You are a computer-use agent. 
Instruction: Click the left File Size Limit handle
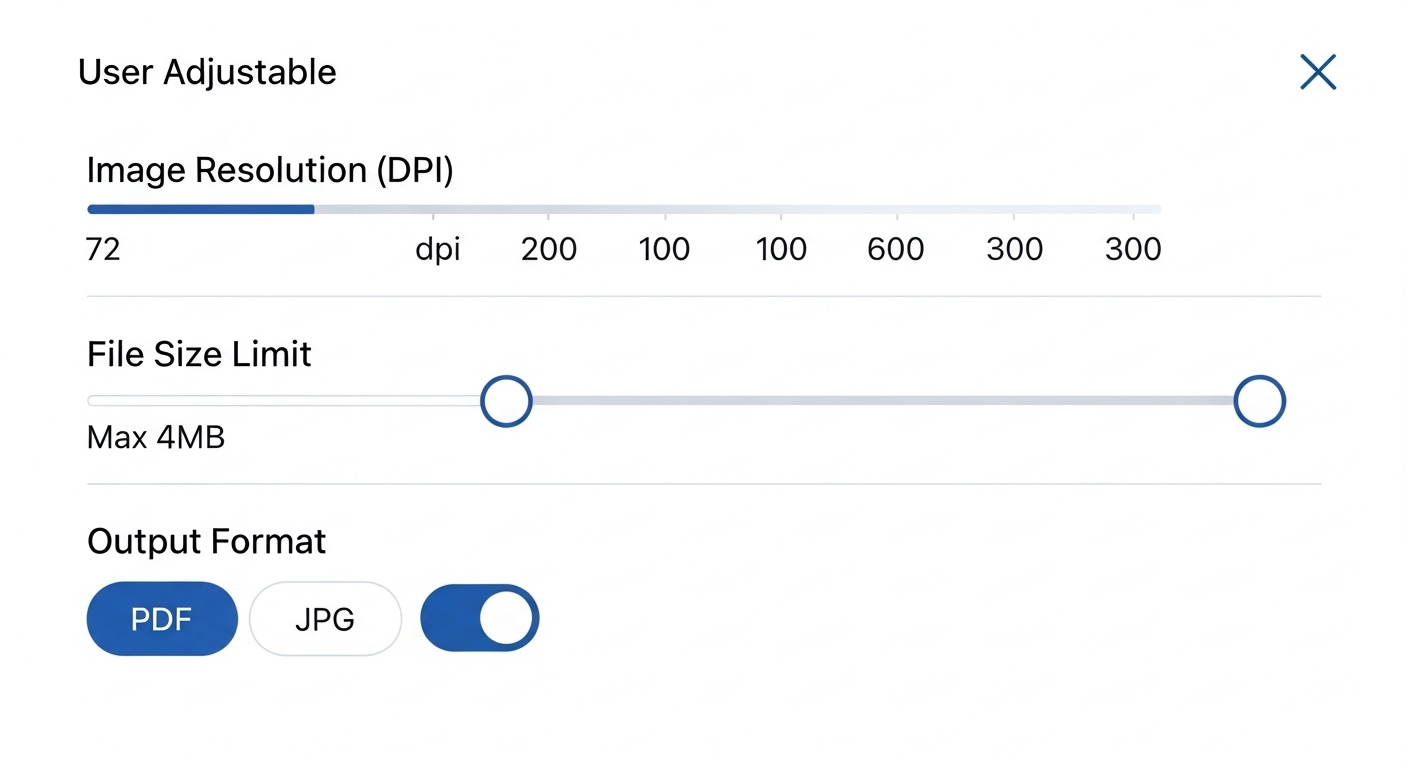click(506, 401)
